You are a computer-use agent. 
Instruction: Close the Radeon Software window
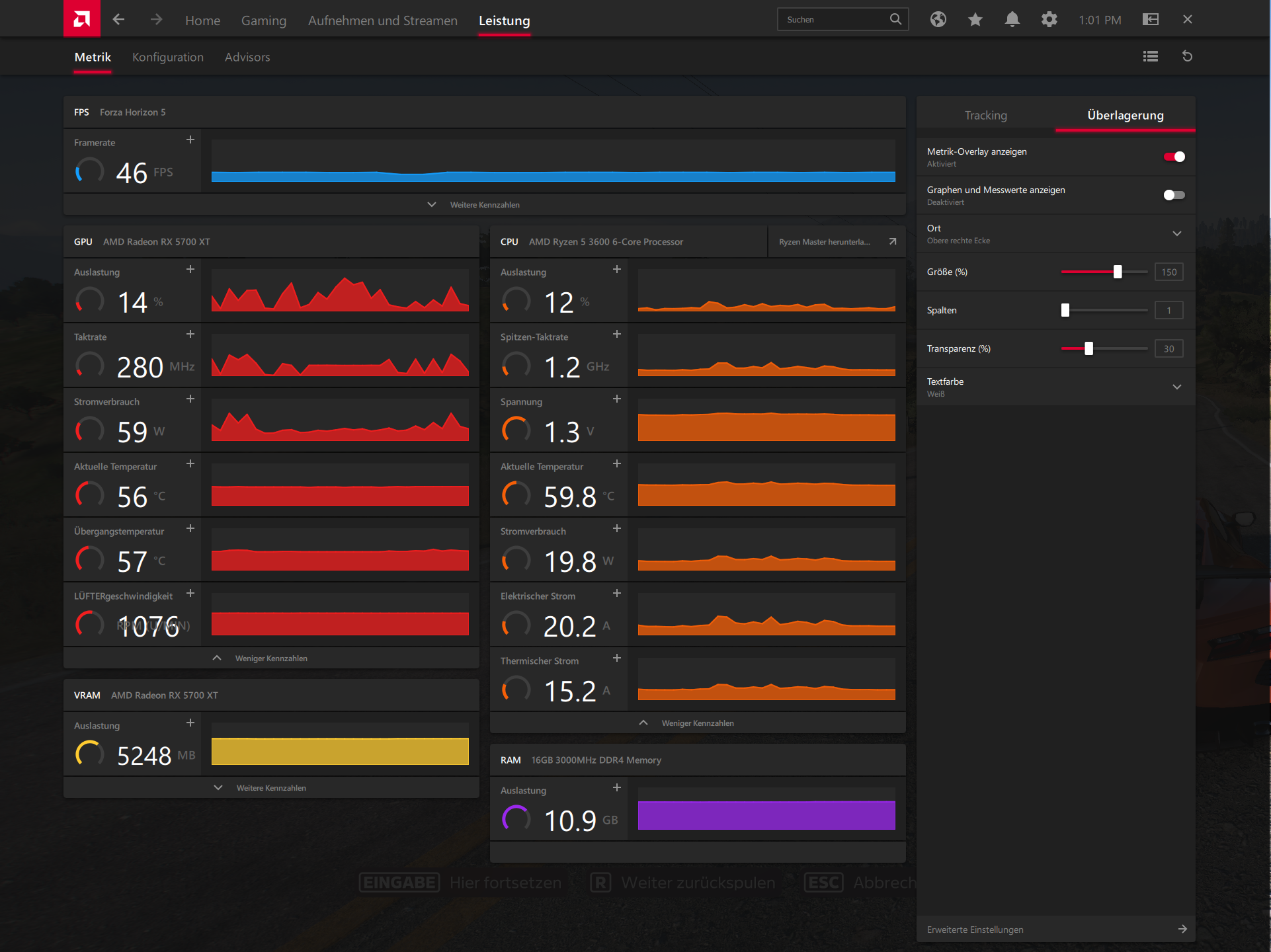click(1187, 19)
